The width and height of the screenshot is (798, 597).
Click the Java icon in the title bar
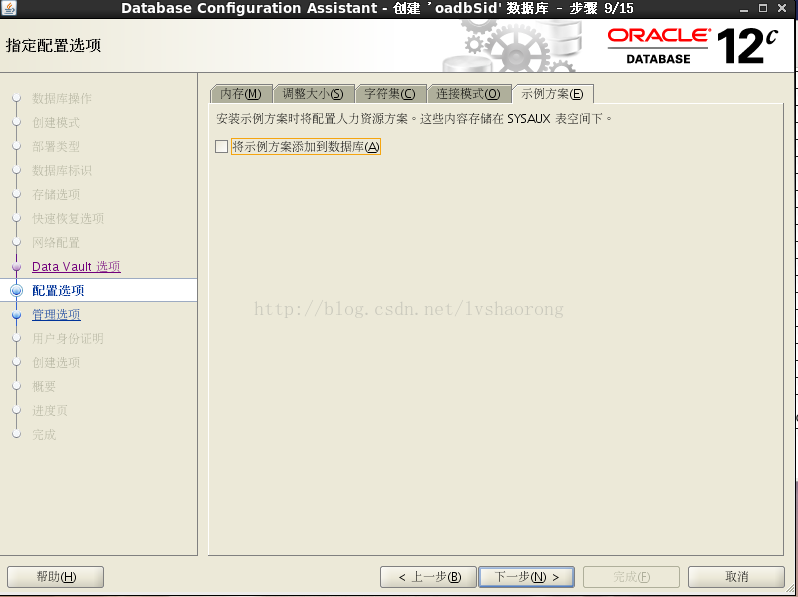[x=9, y=8]
